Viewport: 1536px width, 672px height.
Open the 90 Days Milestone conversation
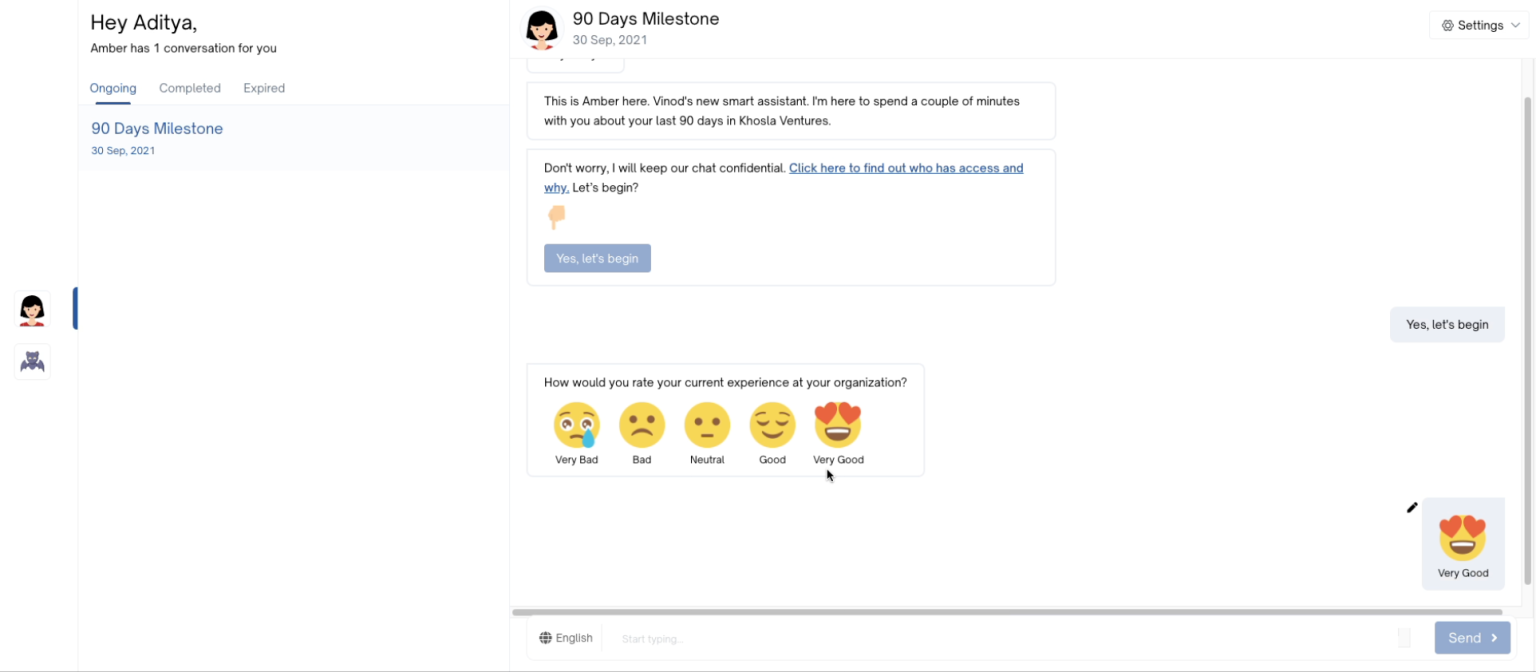[x=157, y=129]
